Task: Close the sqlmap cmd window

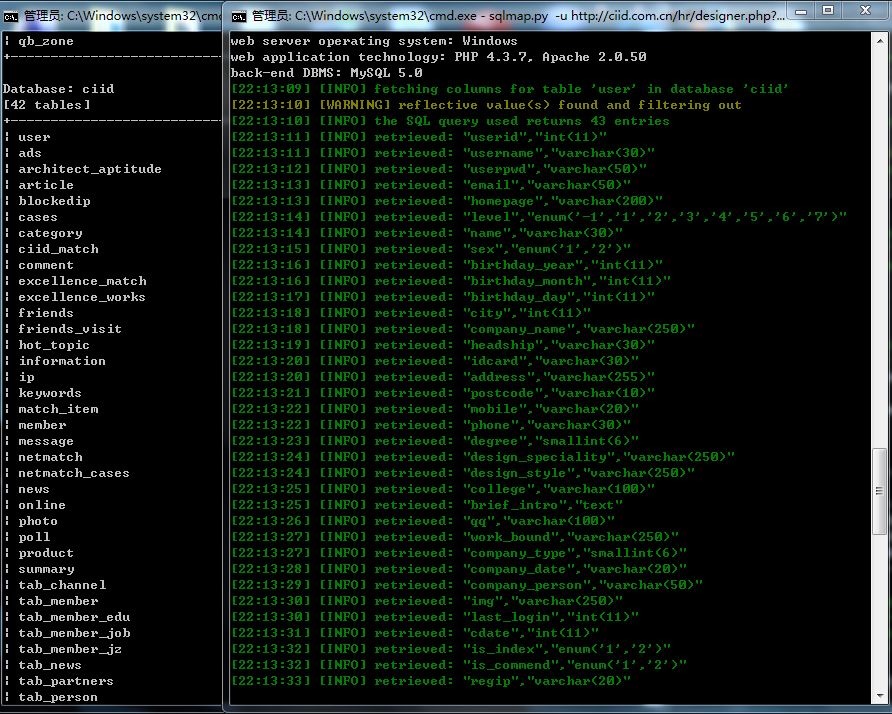Action: (865, 11)
